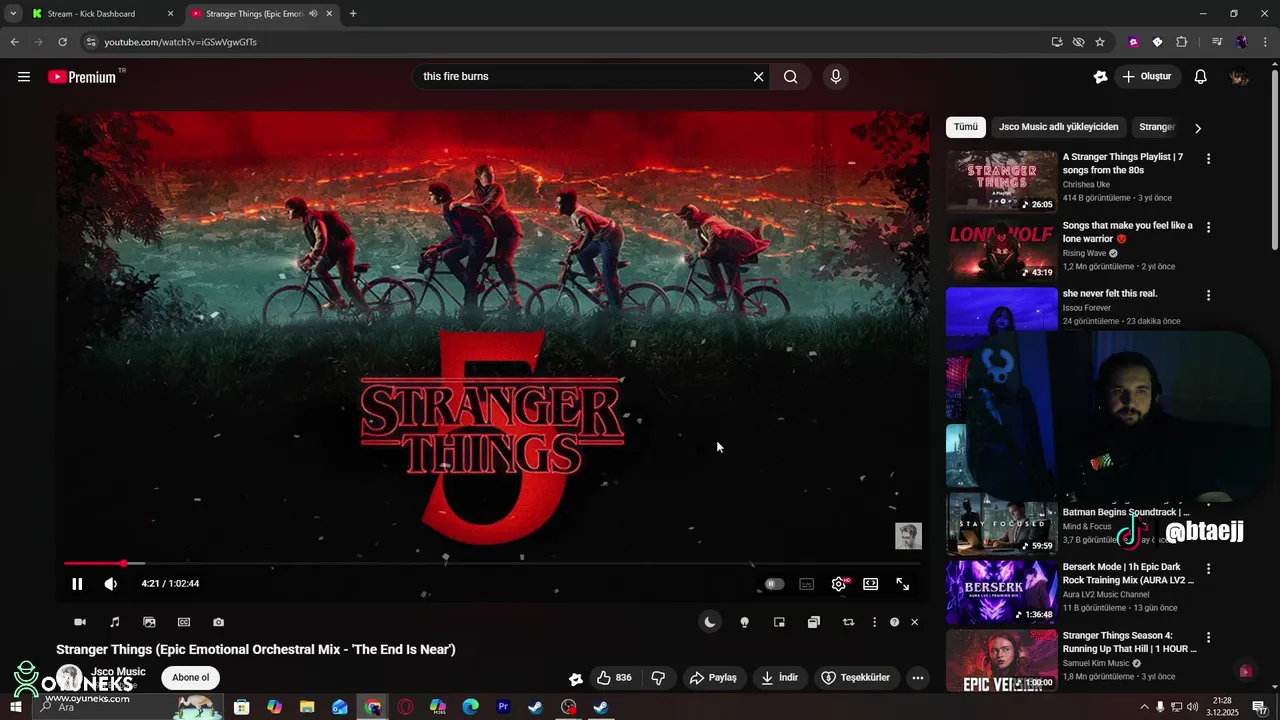Share using the Paylaş button

click(713, 678)
